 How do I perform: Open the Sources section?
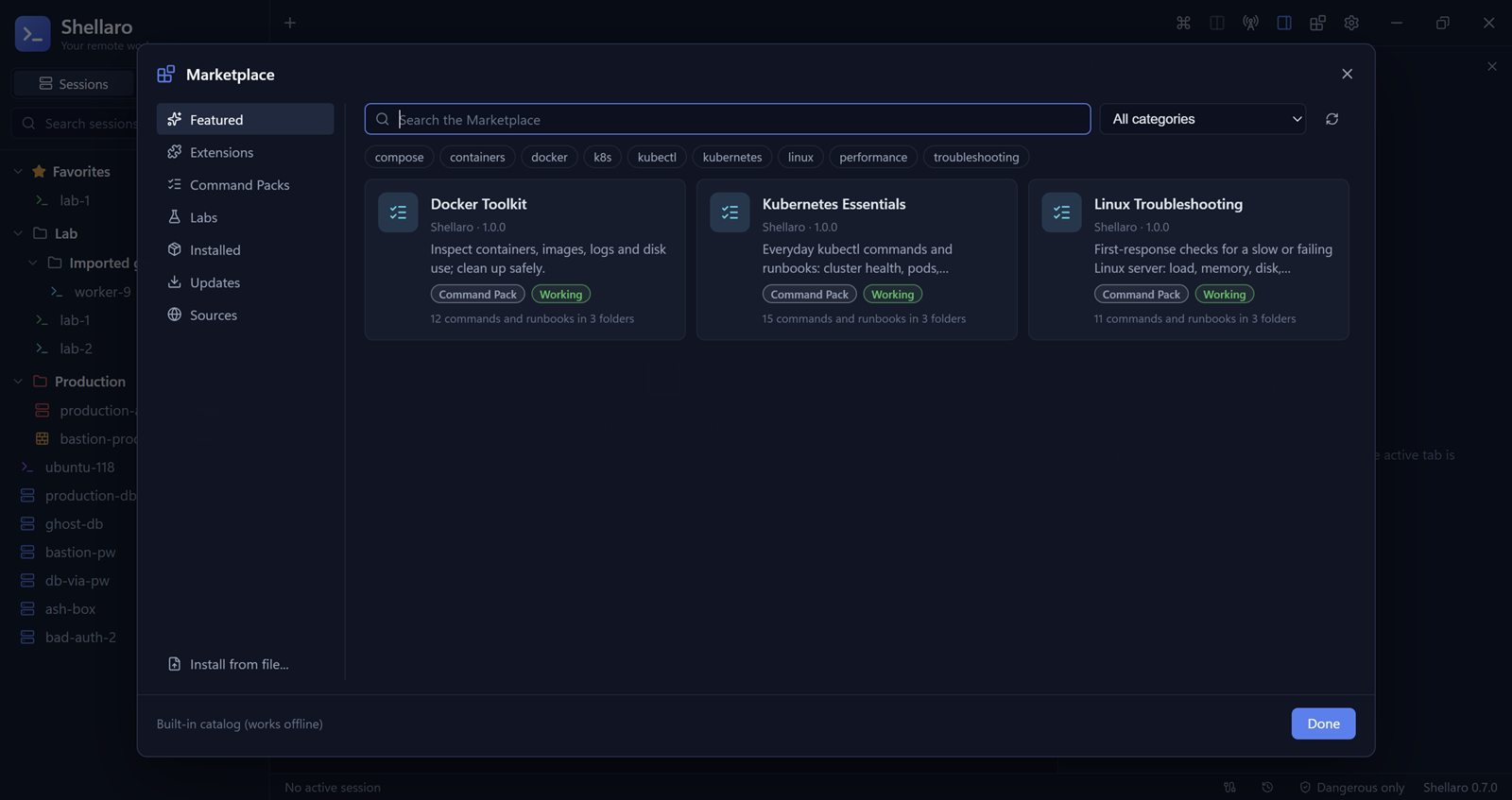click(245, 315)
